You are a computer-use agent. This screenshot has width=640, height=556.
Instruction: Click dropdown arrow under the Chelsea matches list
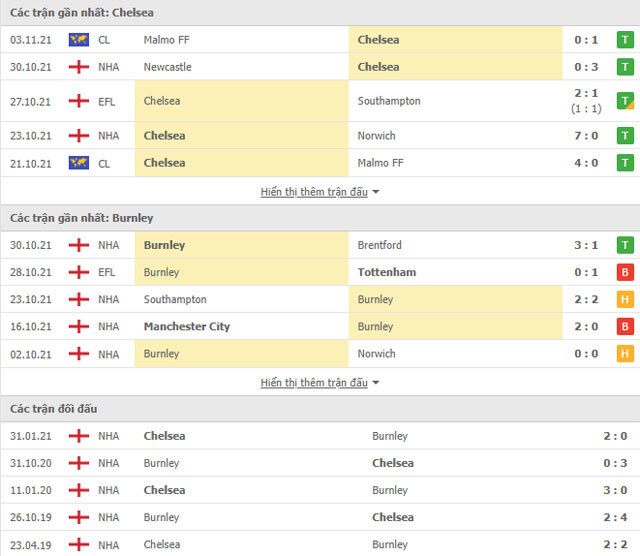pos(376,192)
